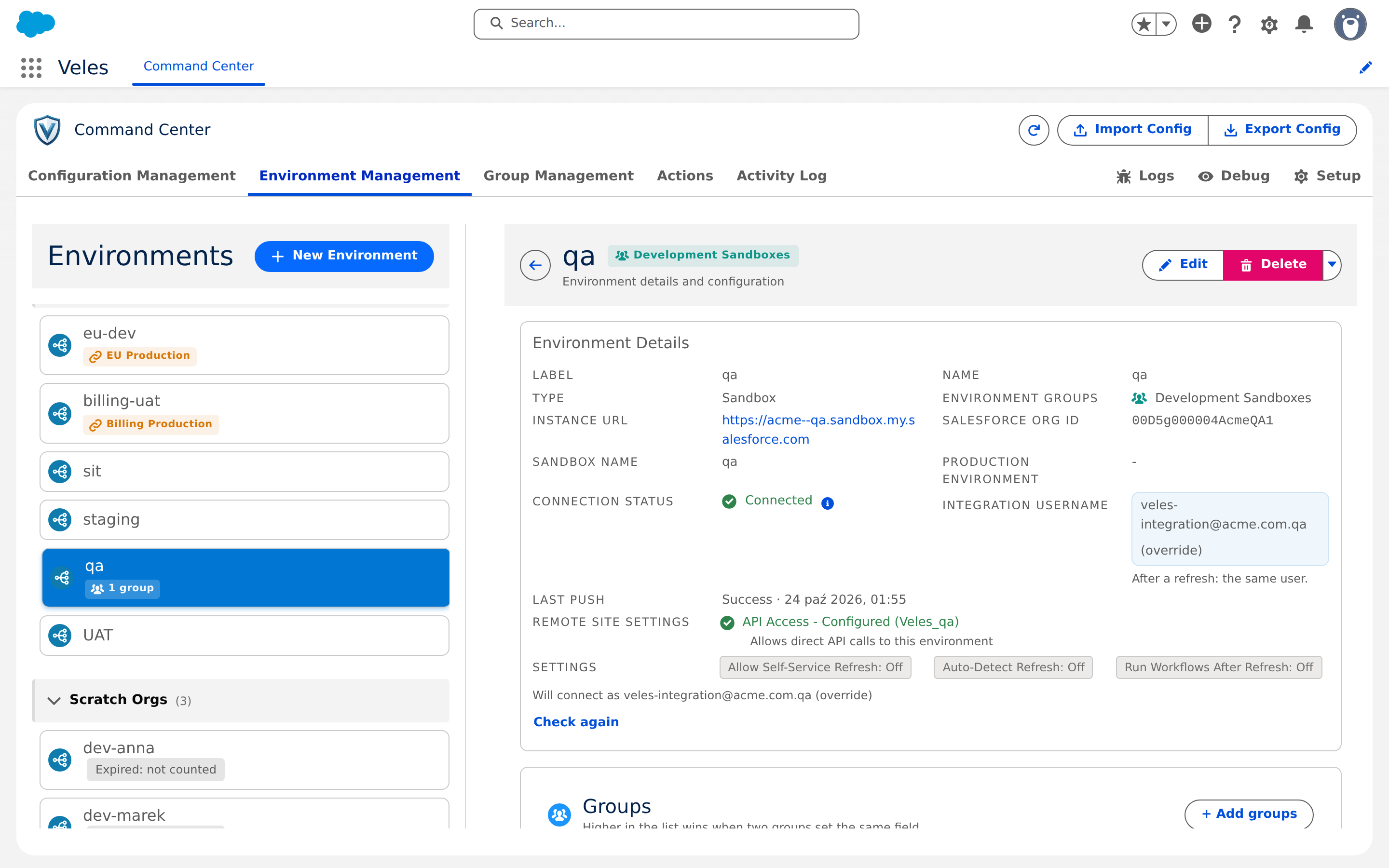Open the Actions tab
This screenshot has height=868, width=1389.
pos(685,176)
